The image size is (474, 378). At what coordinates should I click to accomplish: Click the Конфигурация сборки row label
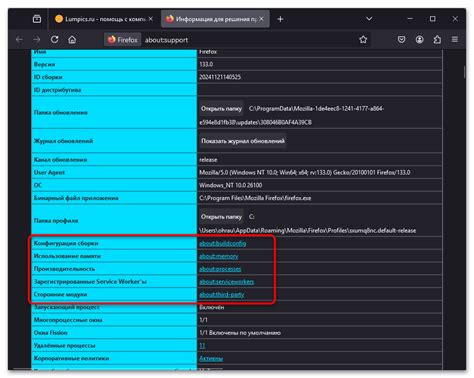click(x=66, y=243)
